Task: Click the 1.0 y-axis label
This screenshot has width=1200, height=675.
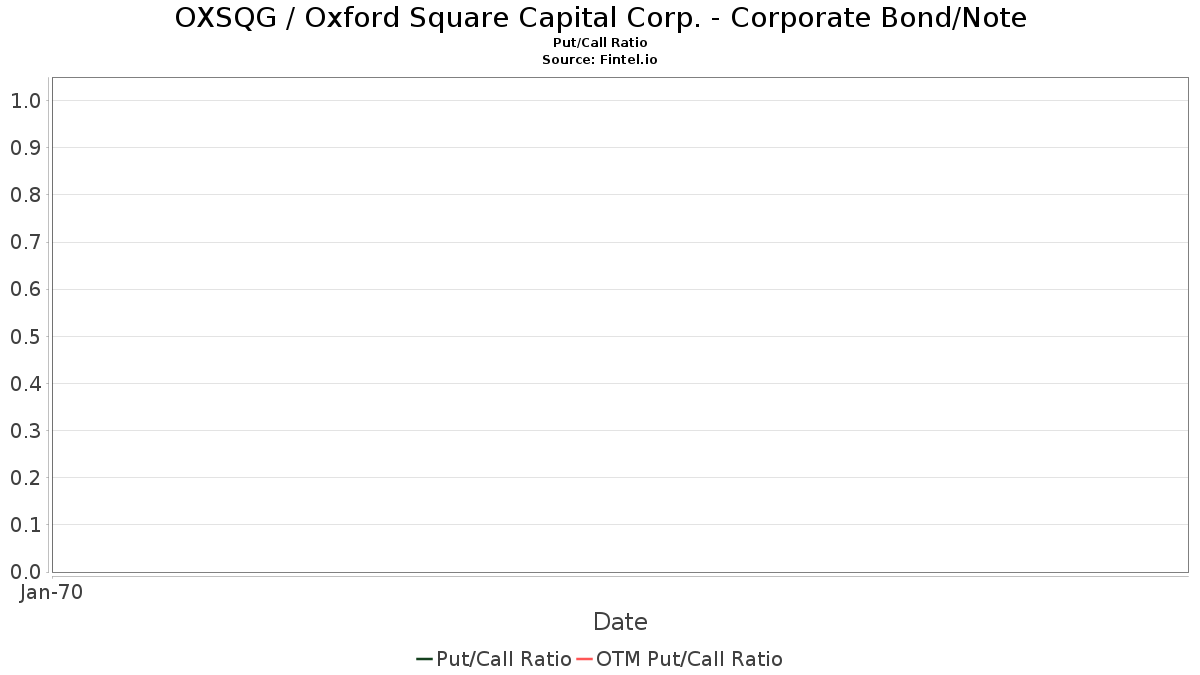Action: (25, 101)
